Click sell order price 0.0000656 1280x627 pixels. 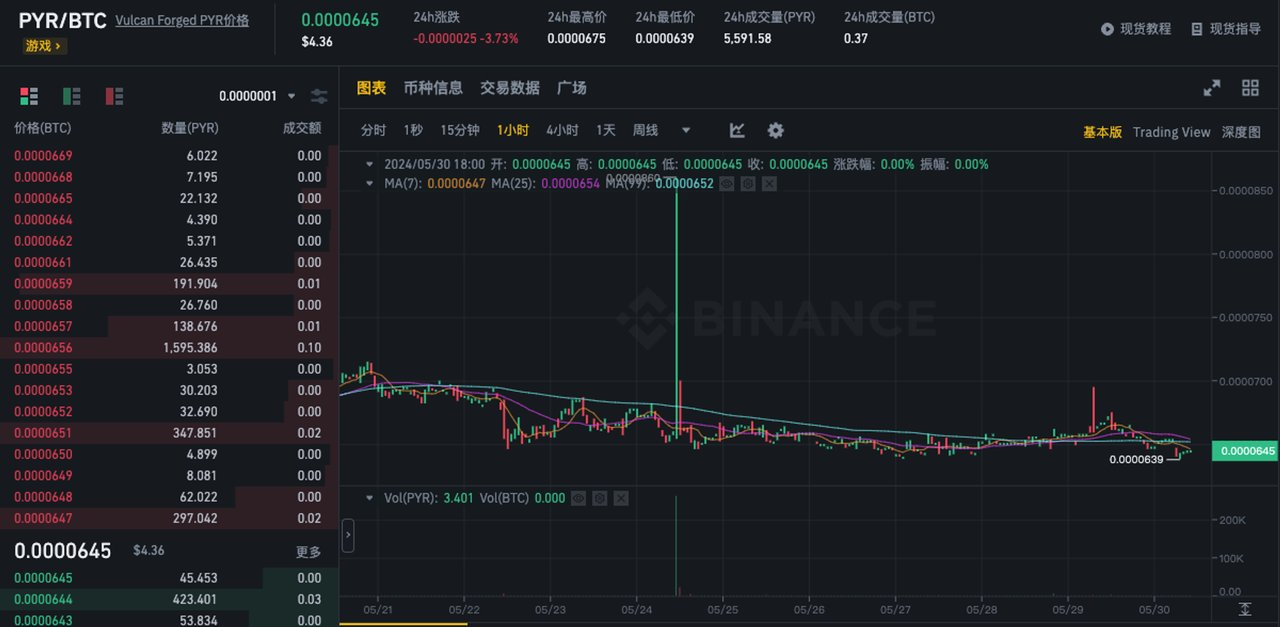[43, 348]
